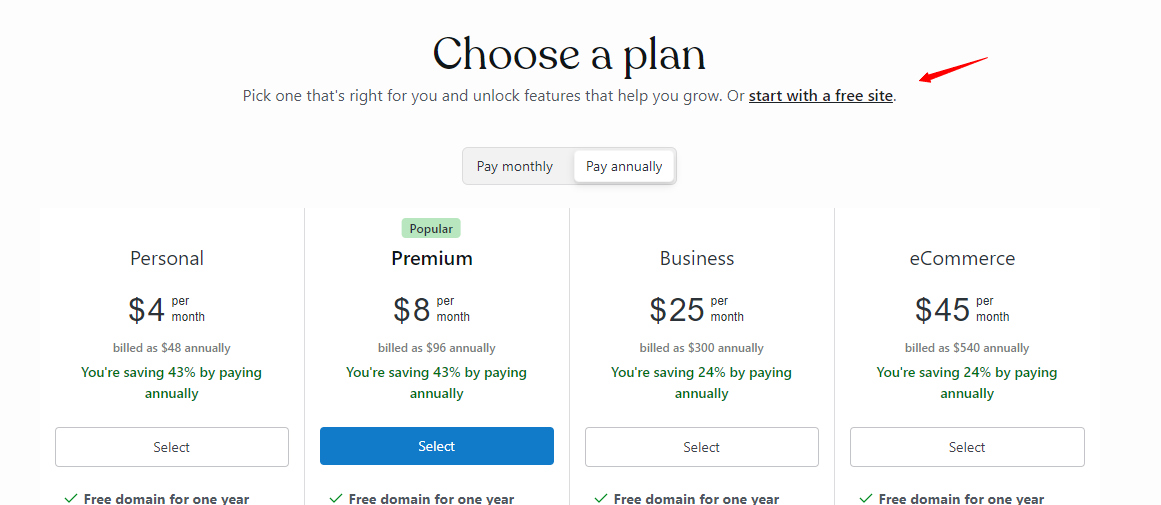
Task: Pick the eCommerce plan Select button
Action: point(967,447)
